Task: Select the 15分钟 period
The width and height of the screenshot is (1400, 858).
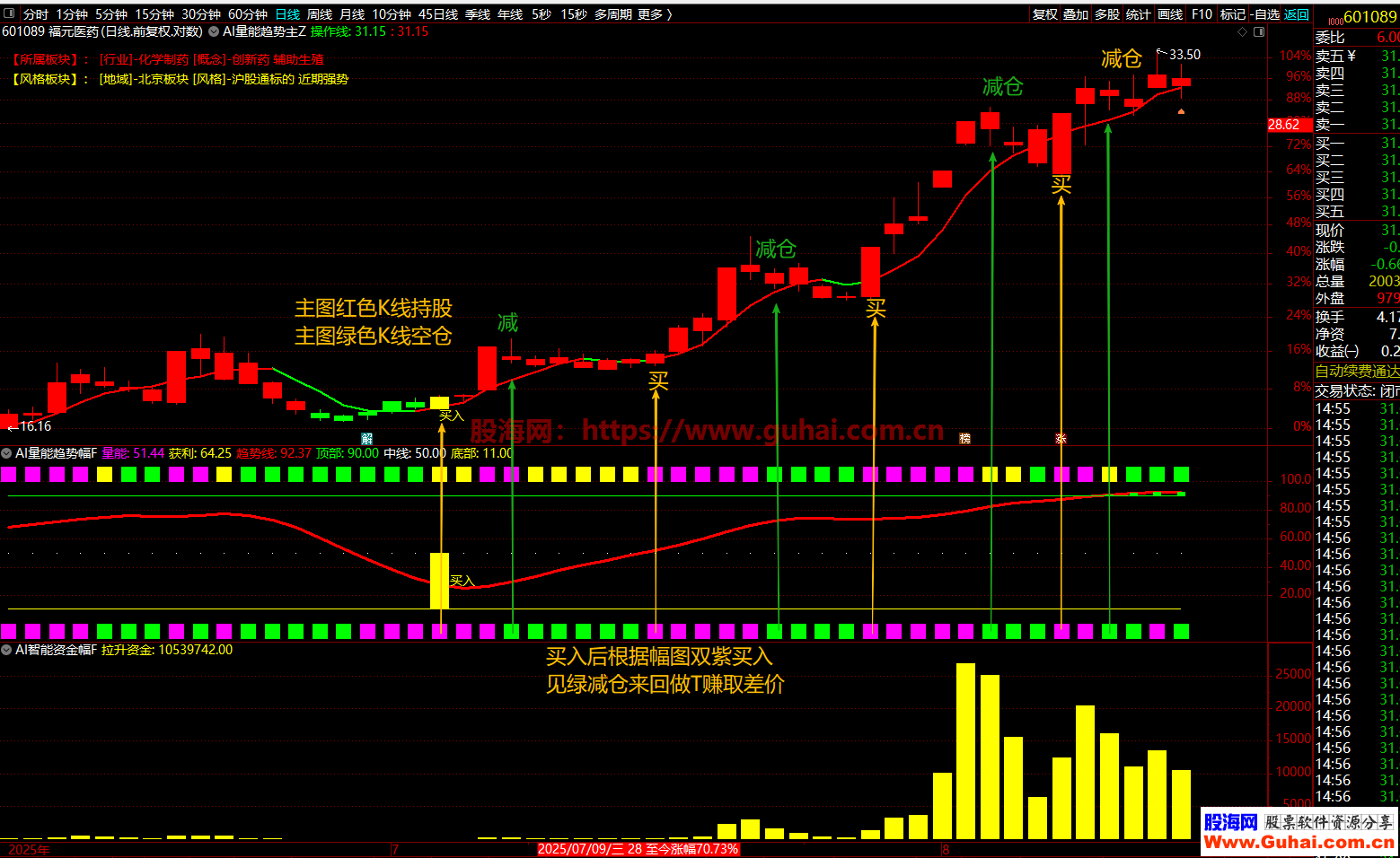Action: pos(154,14)
